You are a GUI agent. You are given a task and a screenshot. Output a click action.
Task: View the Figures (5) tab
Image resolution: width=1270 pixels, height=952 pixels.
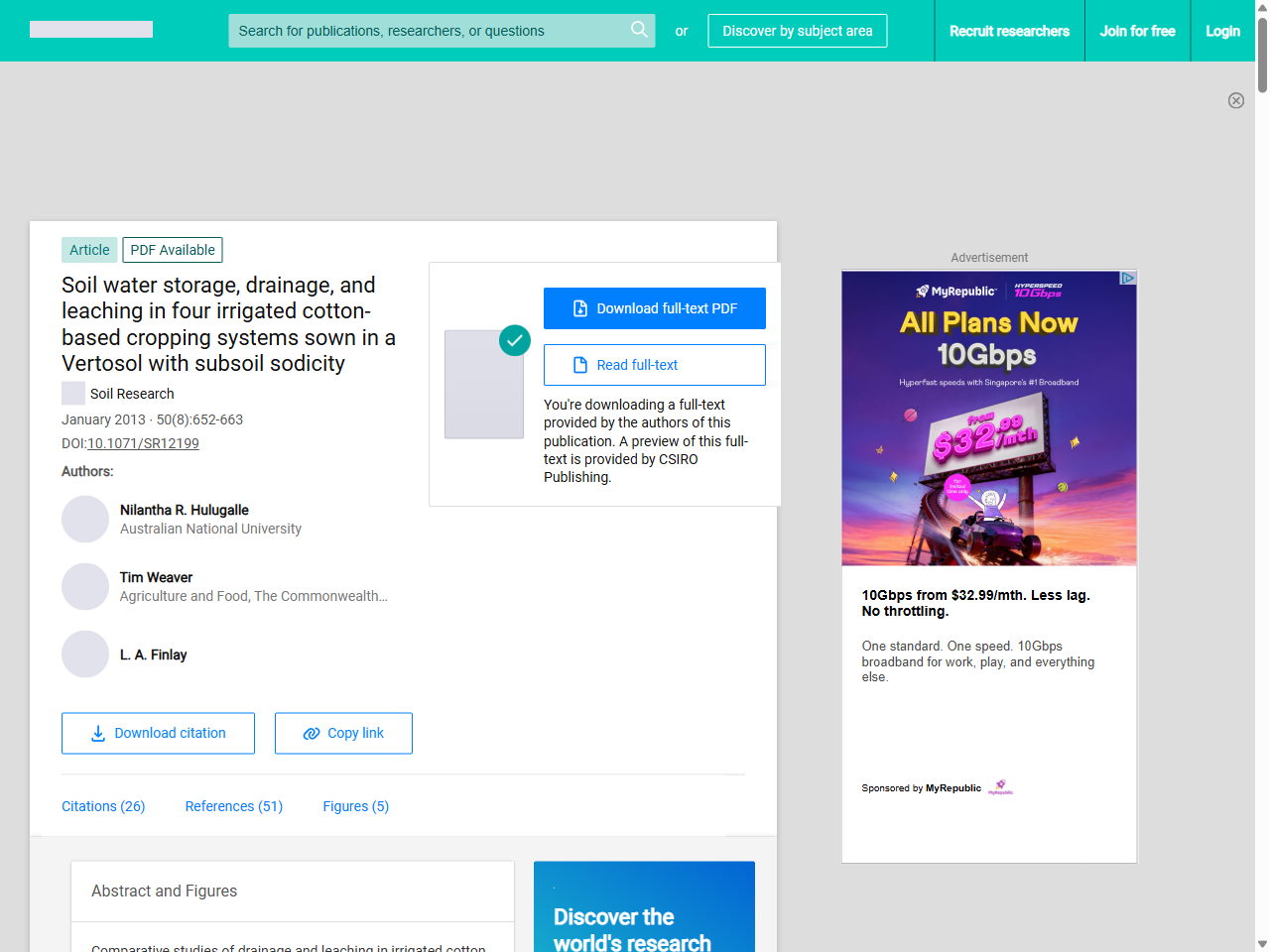(355, 806)
